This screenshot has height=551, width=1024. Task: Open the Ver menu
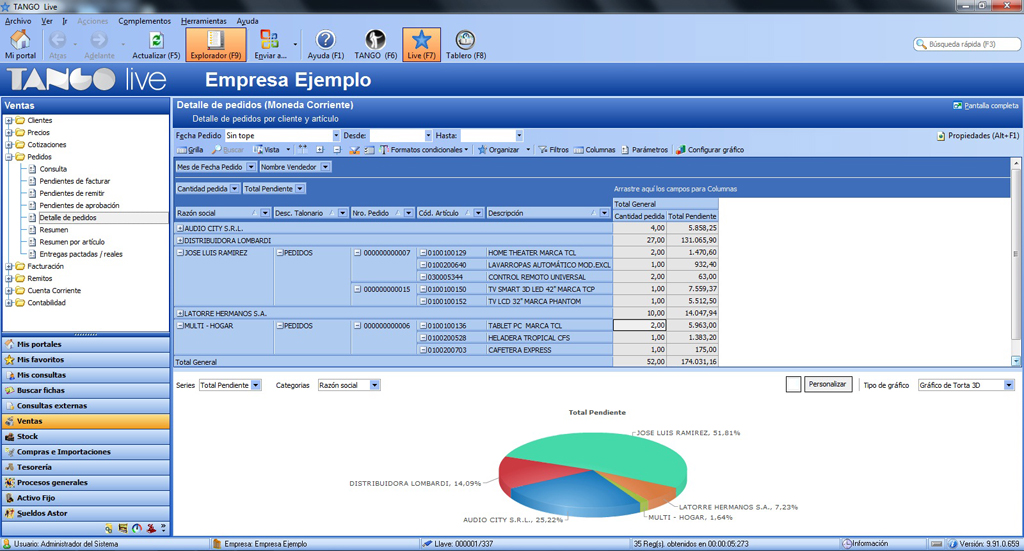47,22
